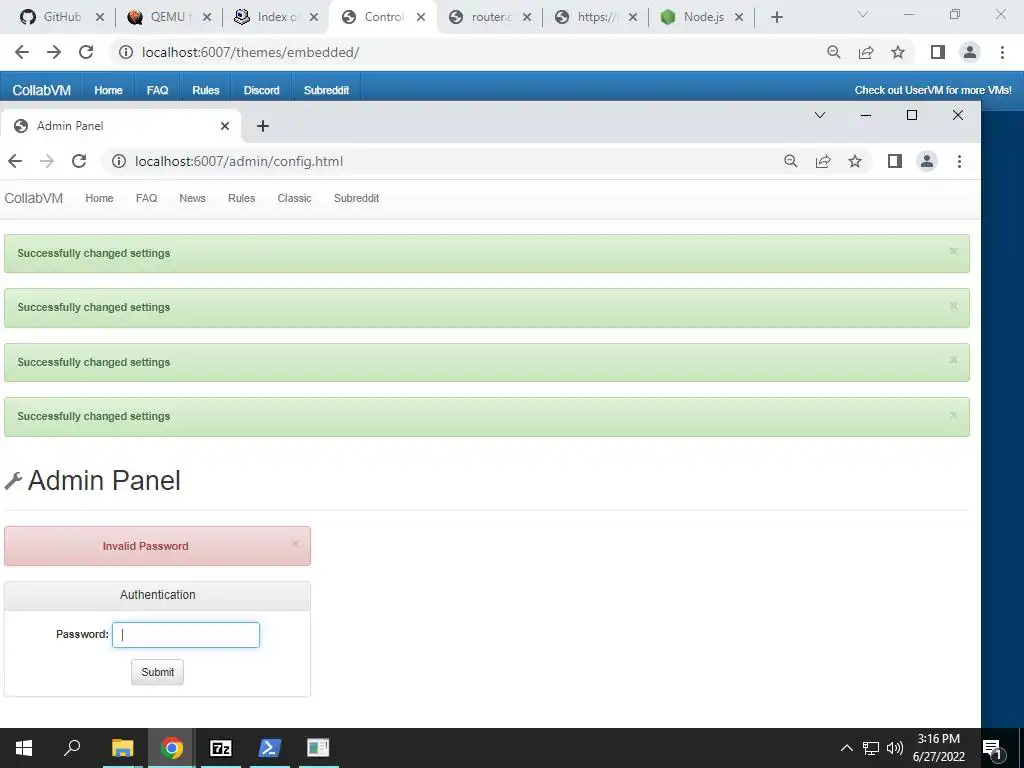Open profile menu in Admin Panel window

point(927,161)
